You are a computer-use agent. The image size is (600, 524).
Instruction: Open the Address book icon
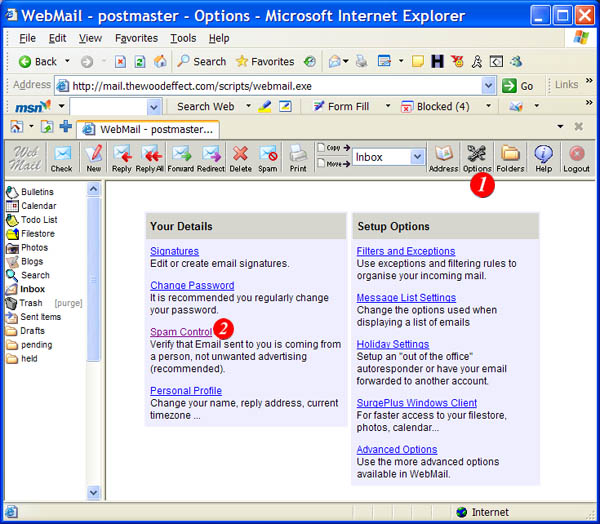pos(443,157)
